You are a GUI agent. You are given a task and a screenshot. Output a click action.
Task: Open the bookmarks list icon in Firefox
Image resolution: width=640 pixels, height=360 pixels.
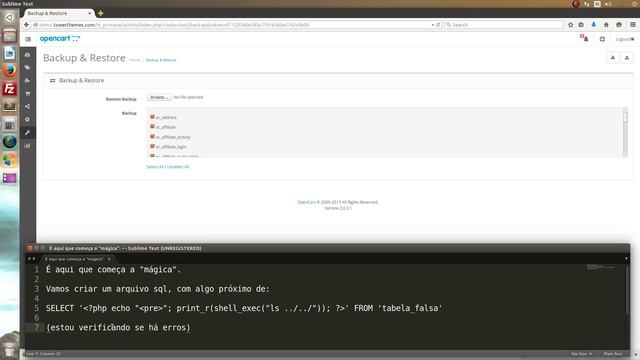coord(581,25)
